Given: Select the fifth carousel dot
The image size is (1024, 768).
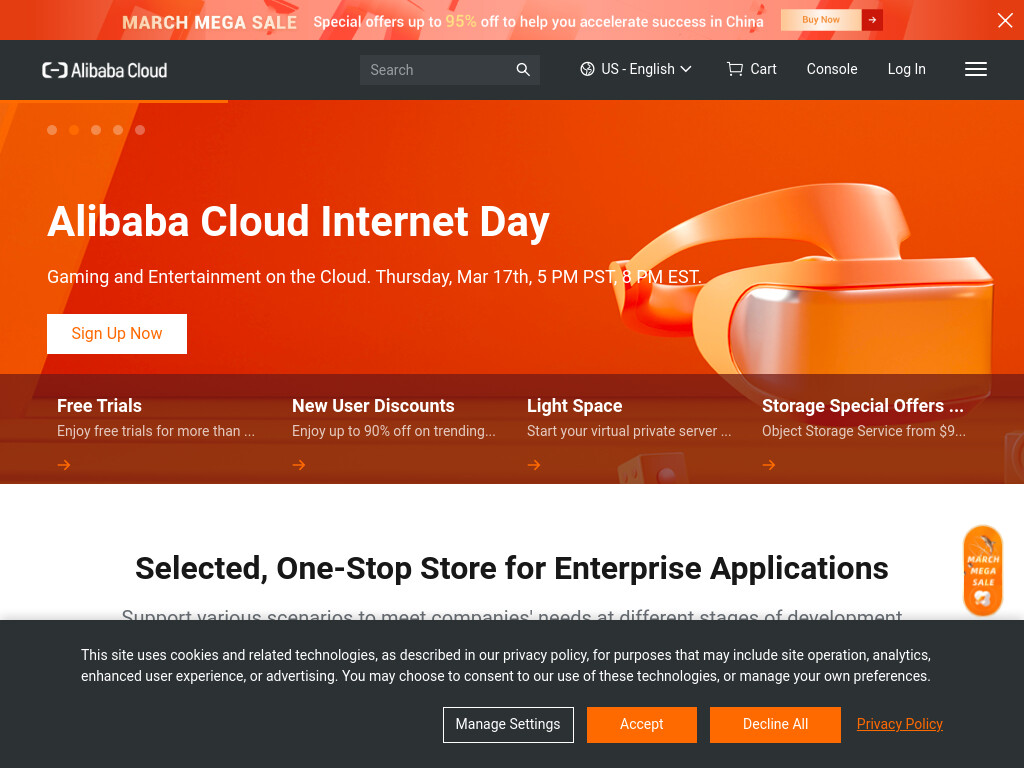Looking at the screenshot, I should pyautogui.click(x=140, y=130).
